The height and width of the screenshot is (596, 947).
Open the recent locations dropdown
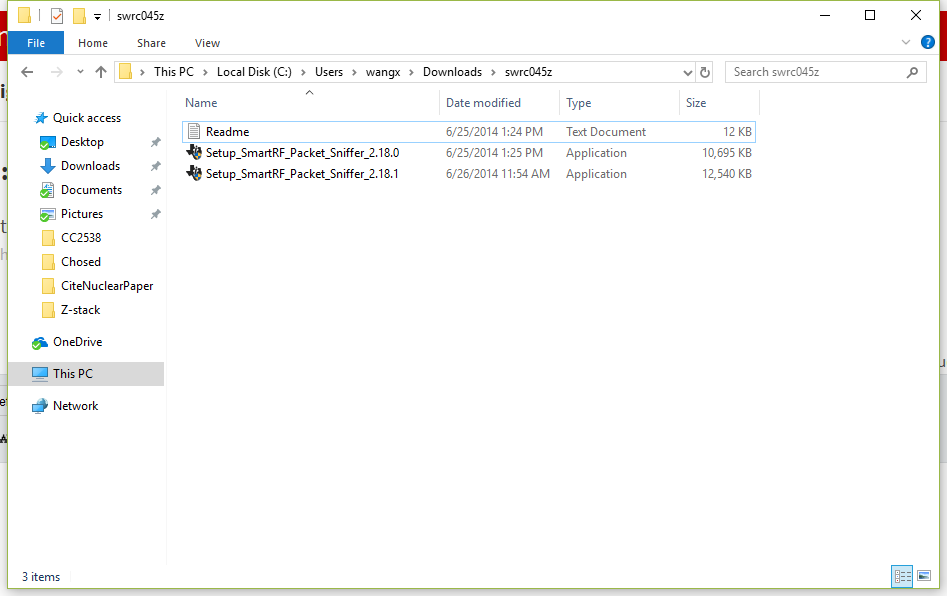tap(80, 72)
